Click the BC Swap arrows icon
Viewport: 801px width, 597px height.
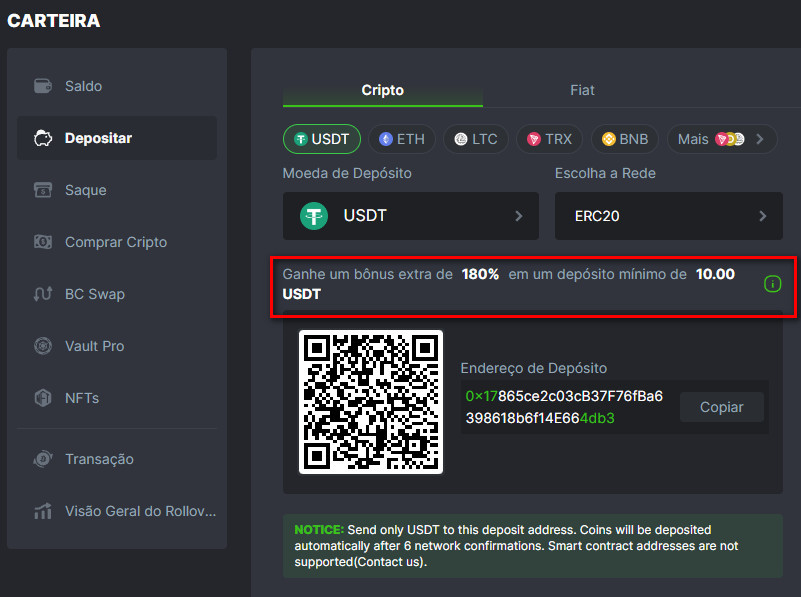43,294
